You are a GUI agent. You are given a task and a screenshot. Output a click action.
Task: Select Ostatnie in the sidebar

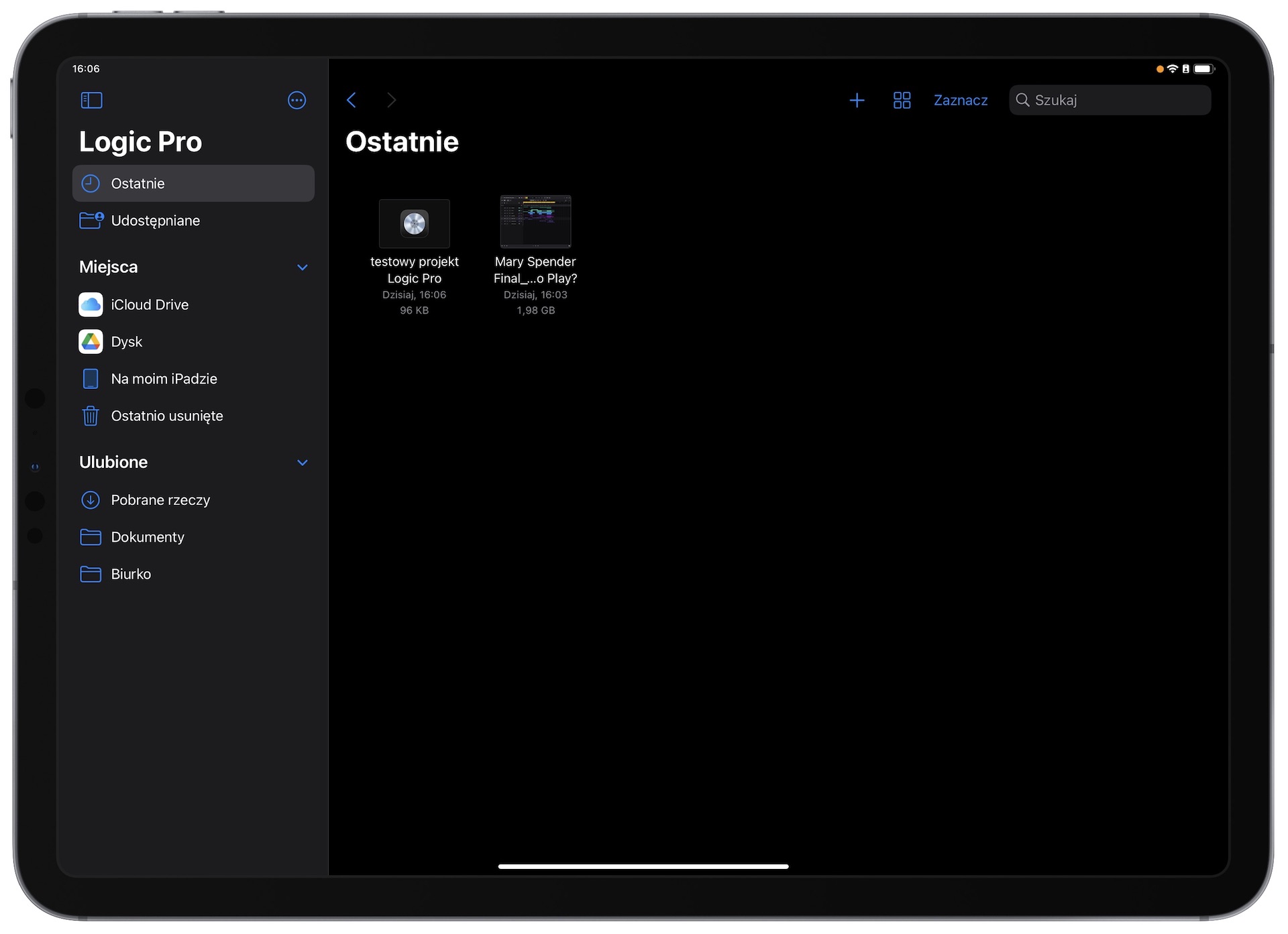[193, 184]
